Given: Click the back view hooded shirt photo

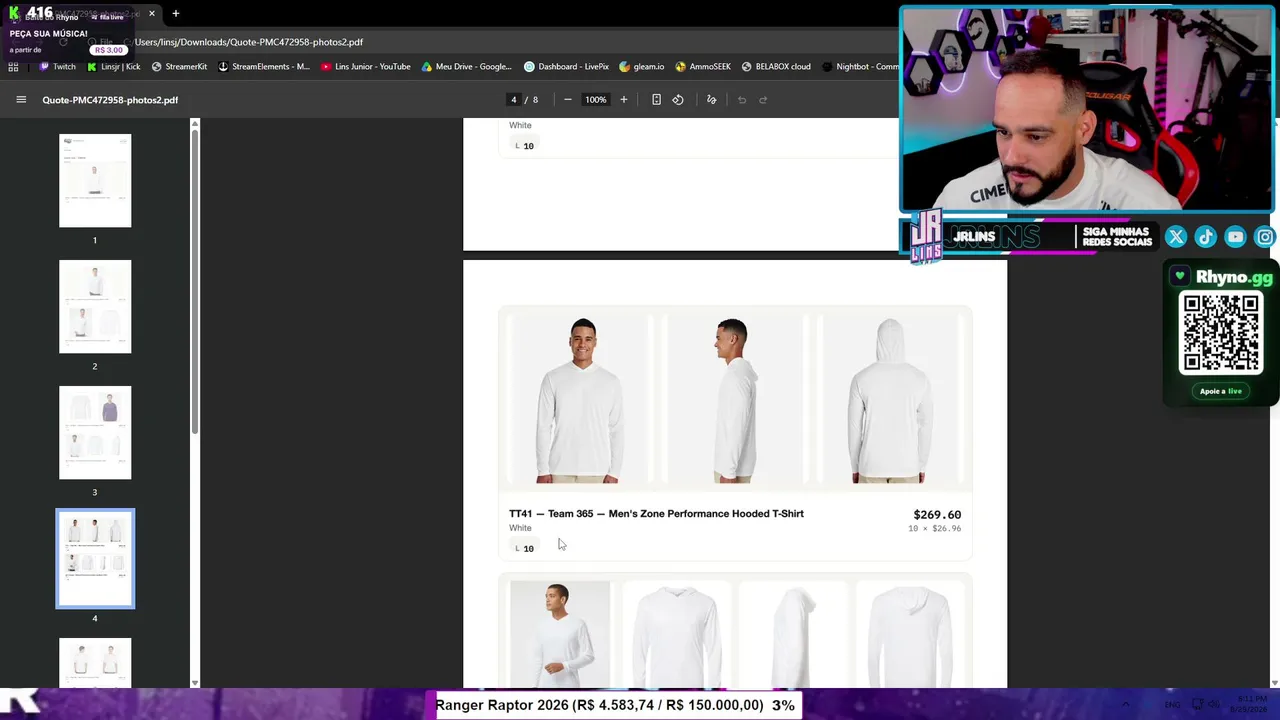Looking at the screenshot, I should (x=889, y=401).
